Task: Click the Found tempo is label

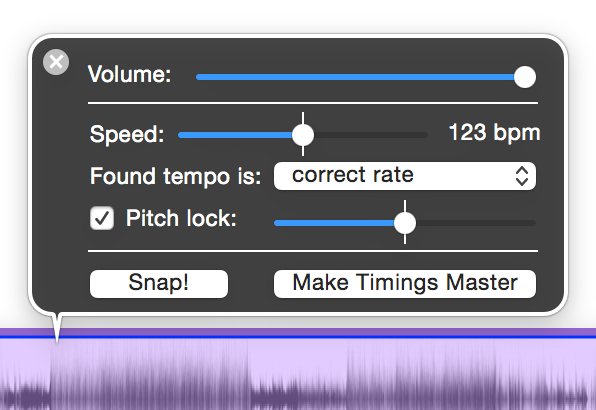Action: coord(176,177)
